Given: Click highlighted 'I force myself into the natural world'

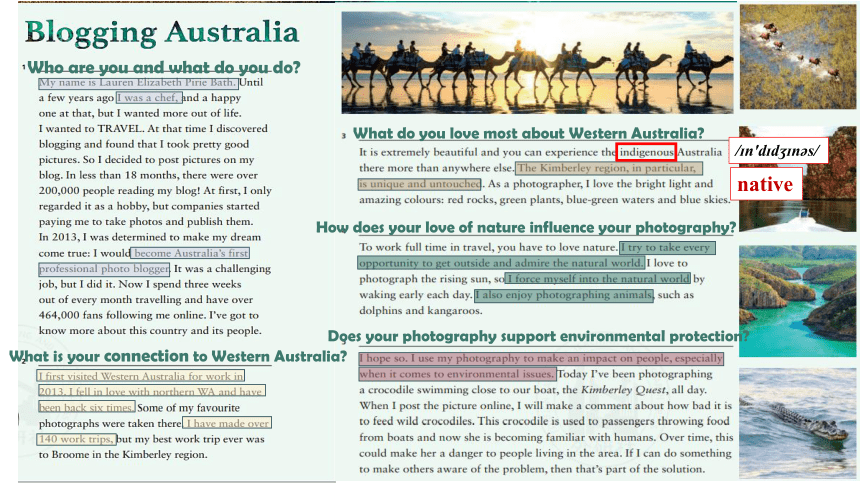Looking at the screenshot, I should click(598, 279).
